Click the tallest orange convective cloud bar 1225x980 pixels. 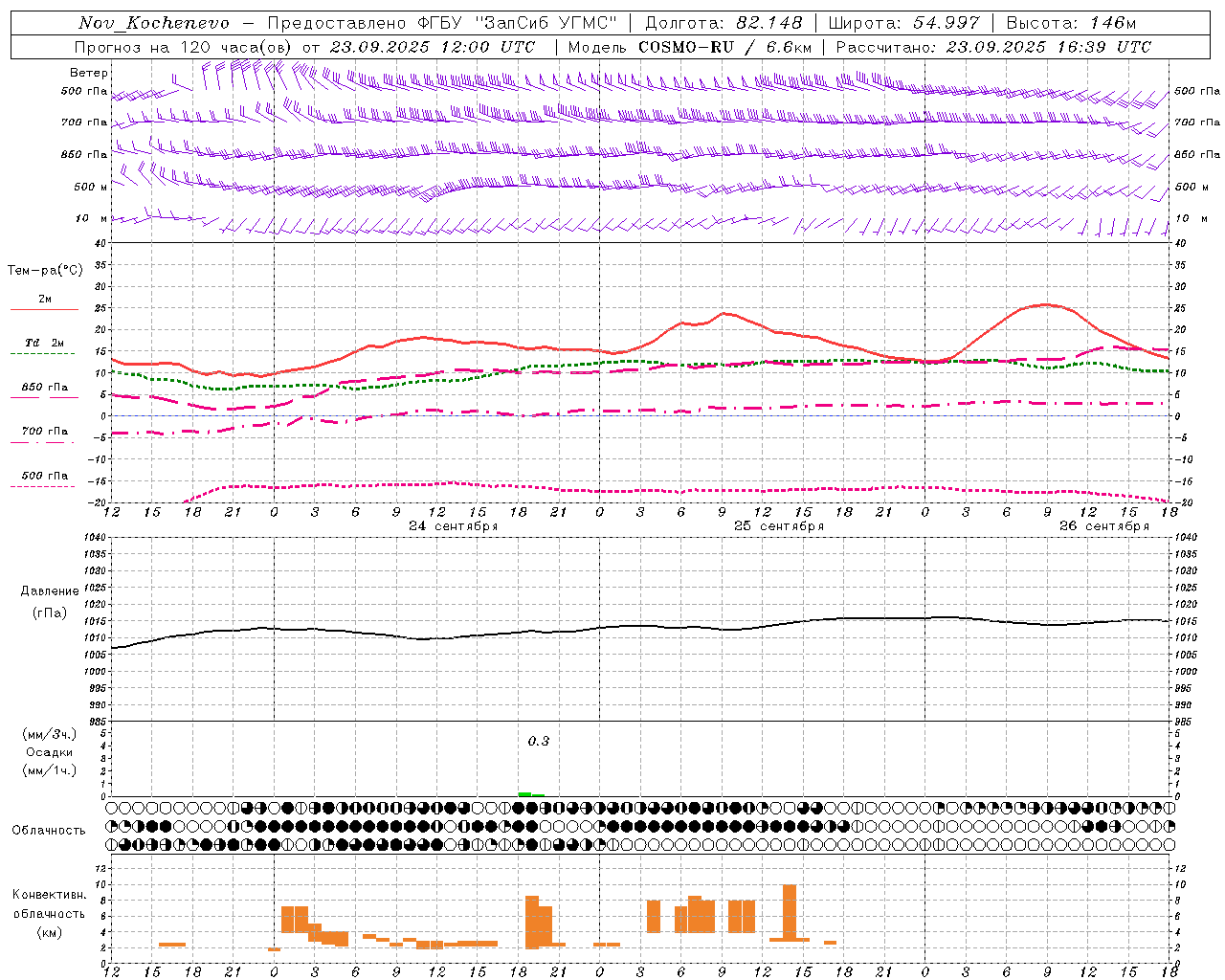click(790, 913)
